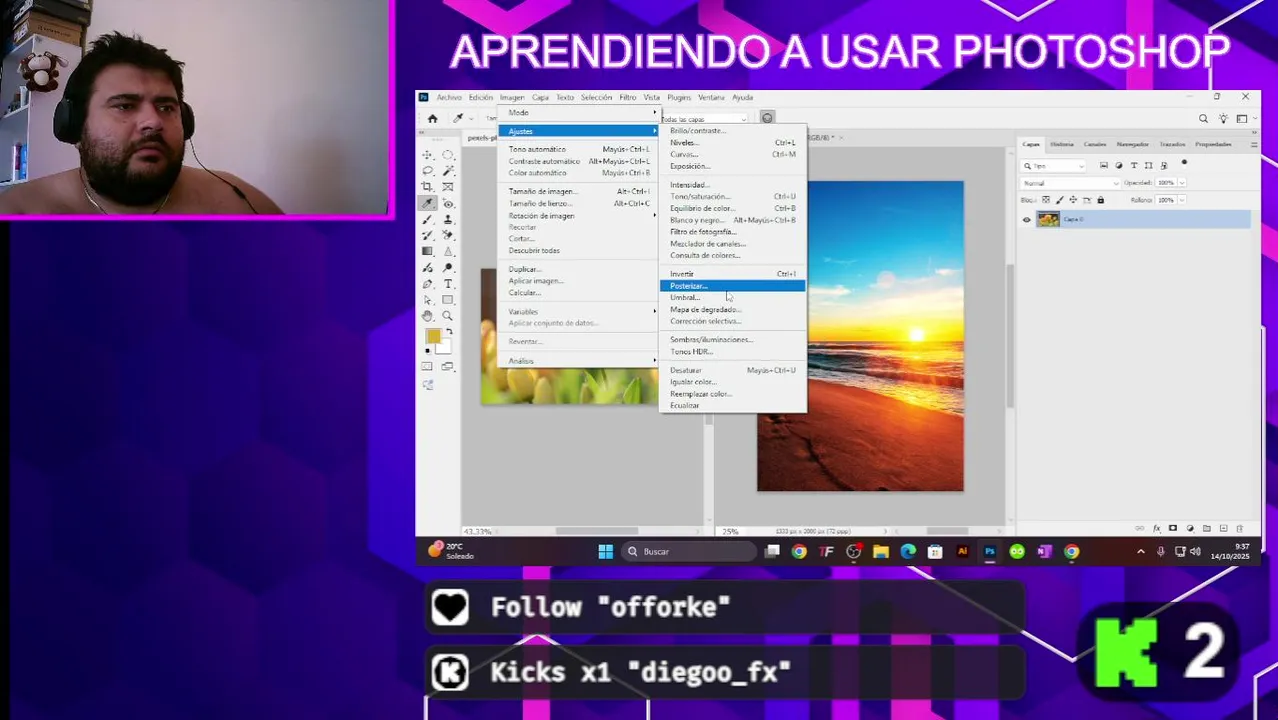Click the Home icon in options bar
The width and height of the screenshot is (1278, 720).
tap(432, 118)
